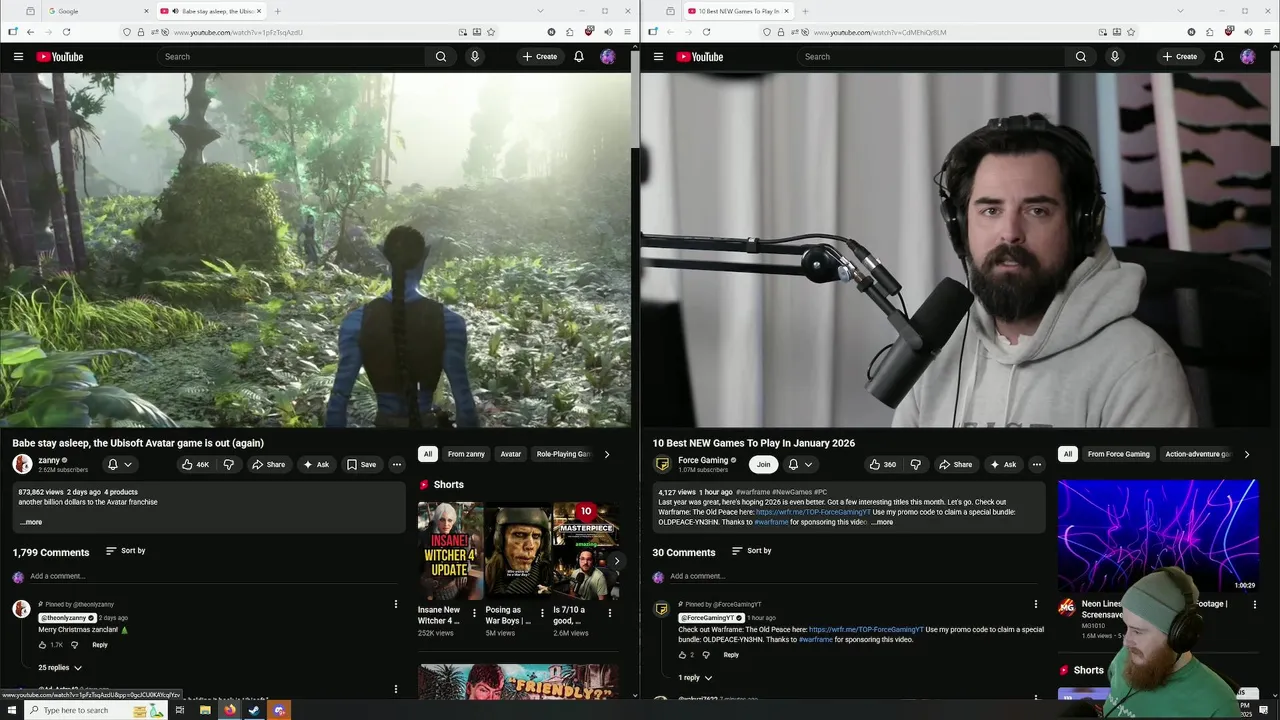The image size is (1280, 720).
Task: Go back in left Firefox window
Action: coord(30,32)
